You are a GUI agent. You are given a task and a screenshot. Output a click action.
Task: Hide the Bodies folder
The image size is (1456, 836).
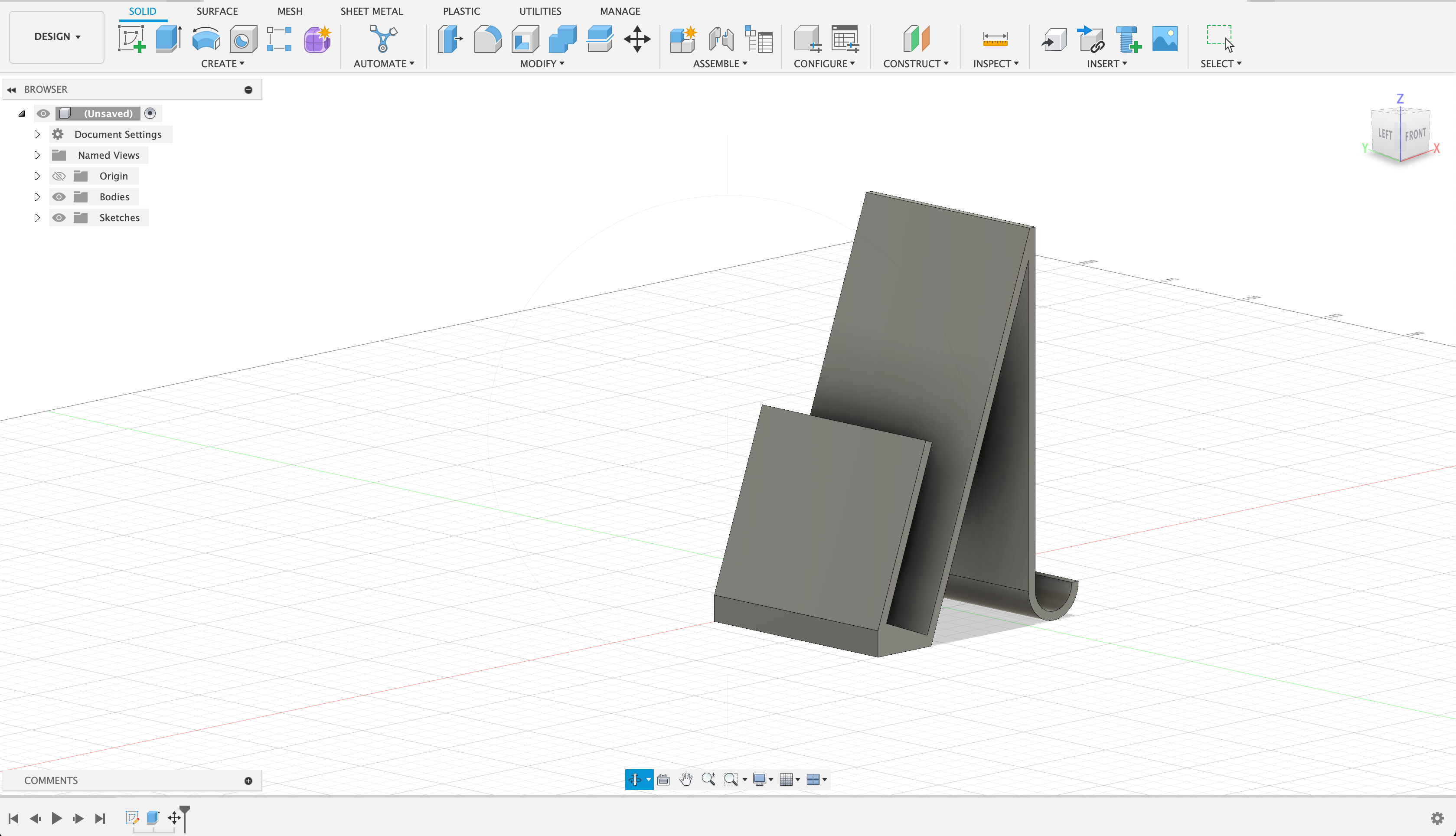click(x=59, y=197)
